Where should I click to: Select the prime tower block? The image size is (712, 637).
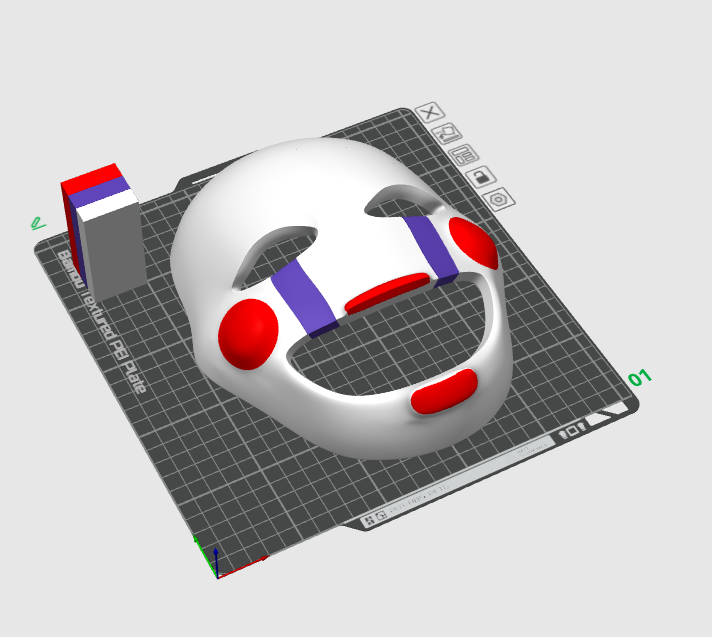point(104,232)
